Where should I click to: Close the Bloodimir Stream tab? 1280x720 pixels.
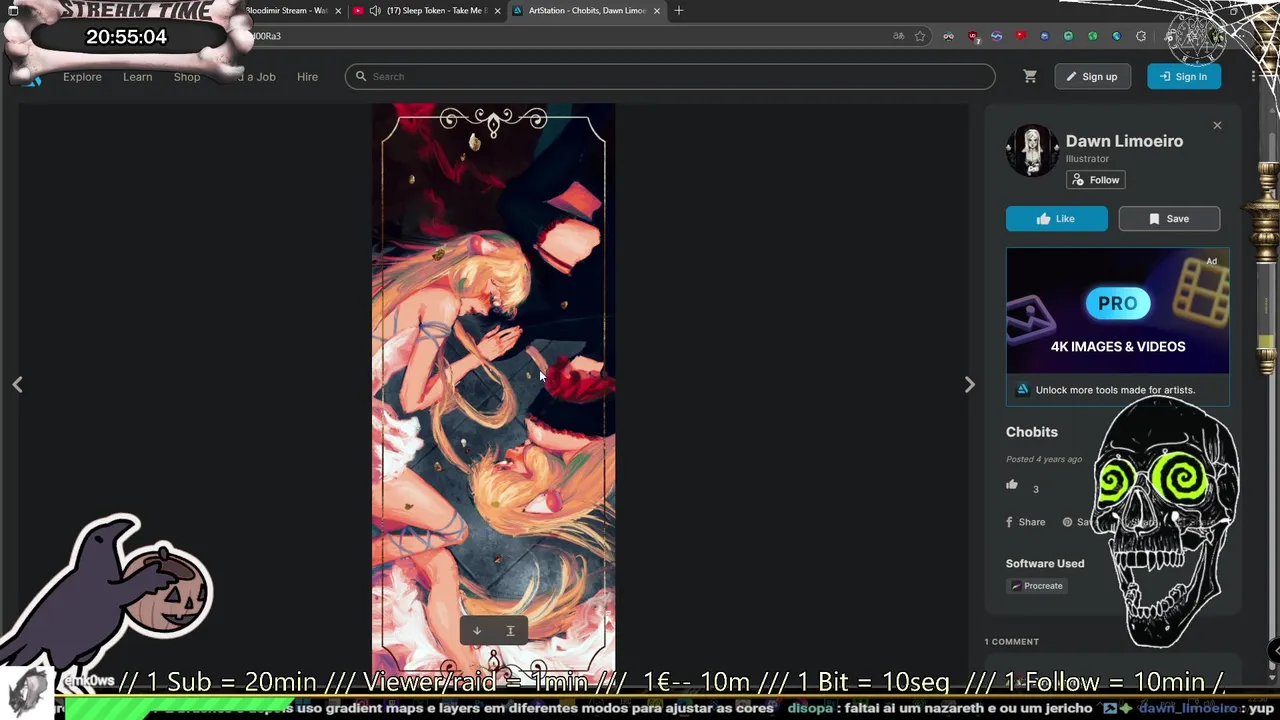click(338, 10)
